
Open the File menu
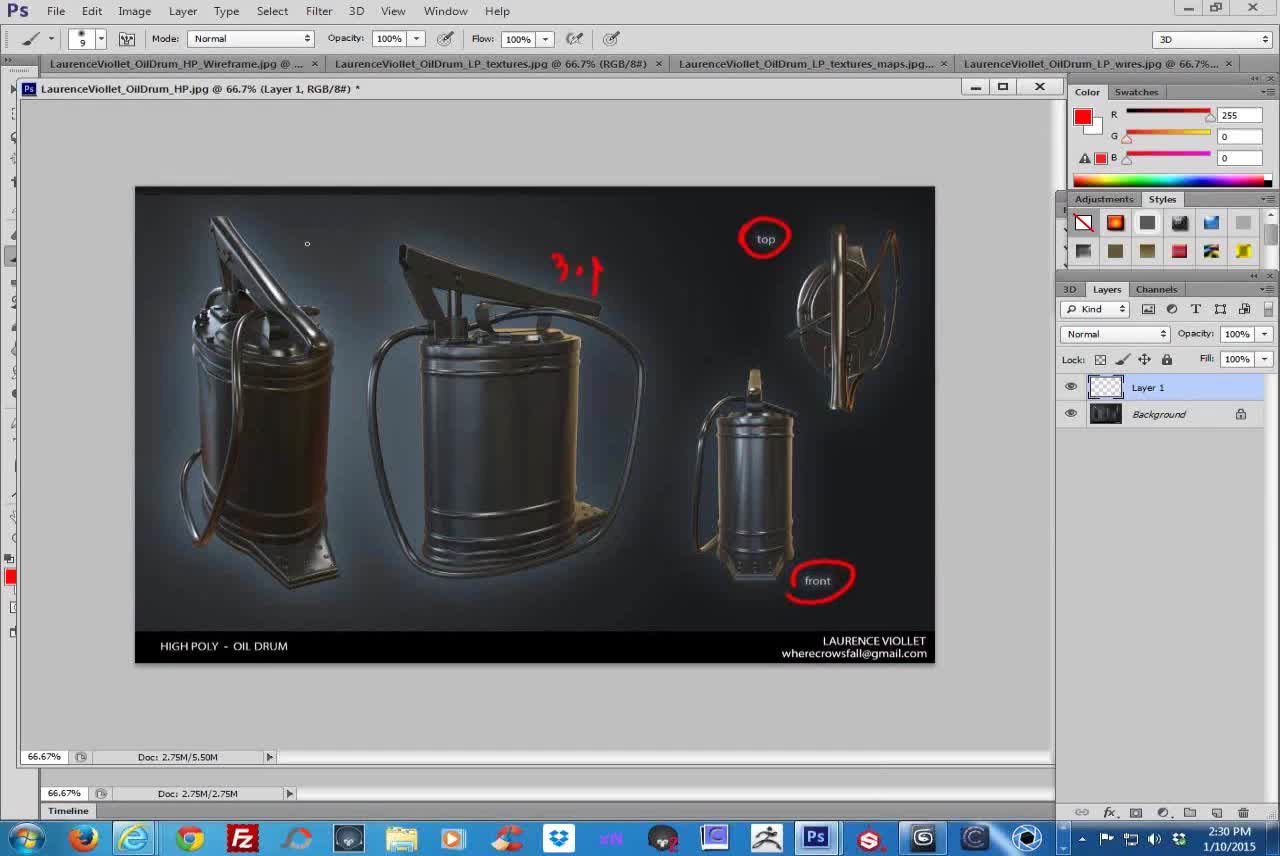click(56, 11)
